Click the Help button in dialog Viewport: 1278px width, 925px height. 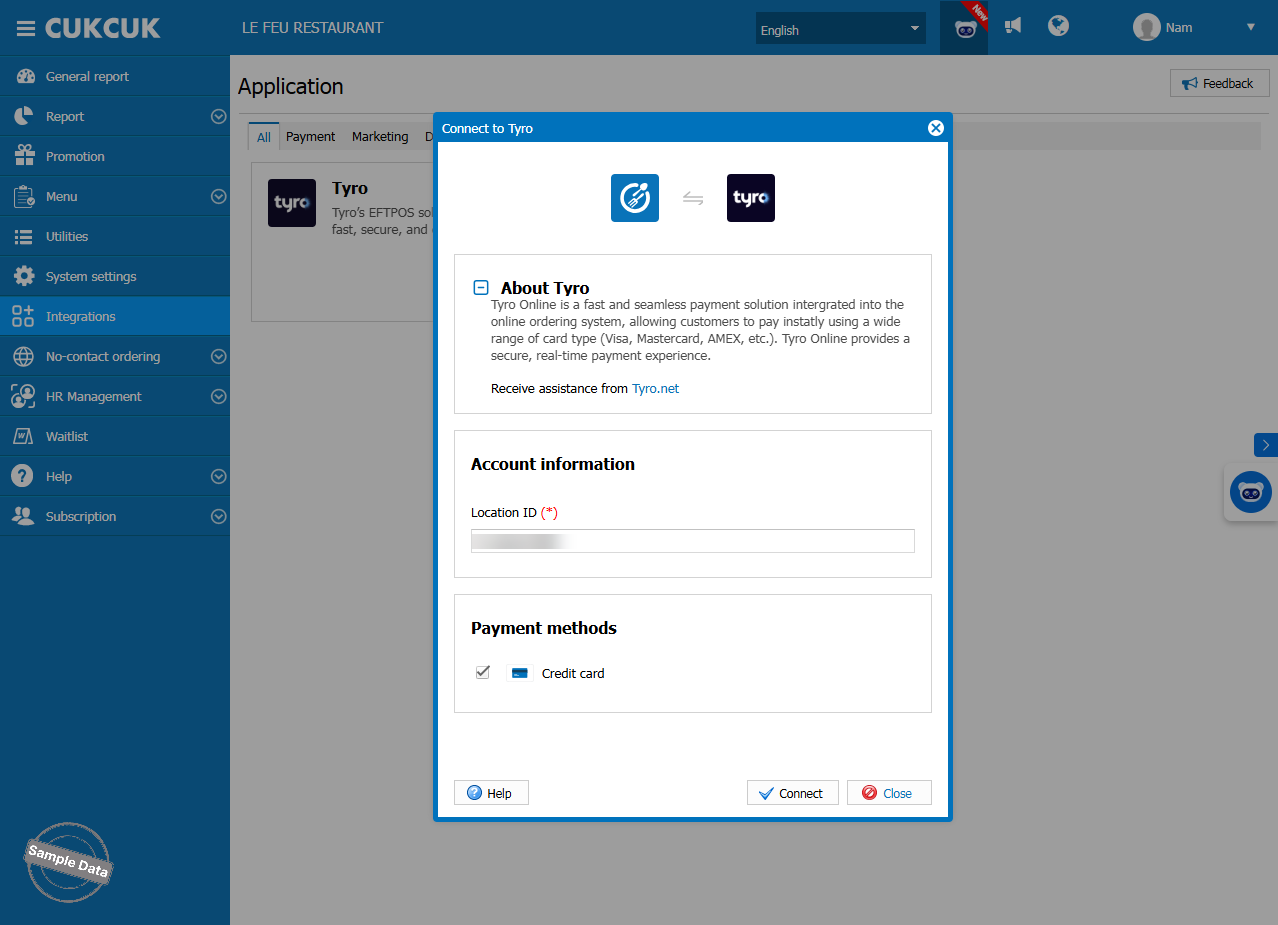[491, 793]
